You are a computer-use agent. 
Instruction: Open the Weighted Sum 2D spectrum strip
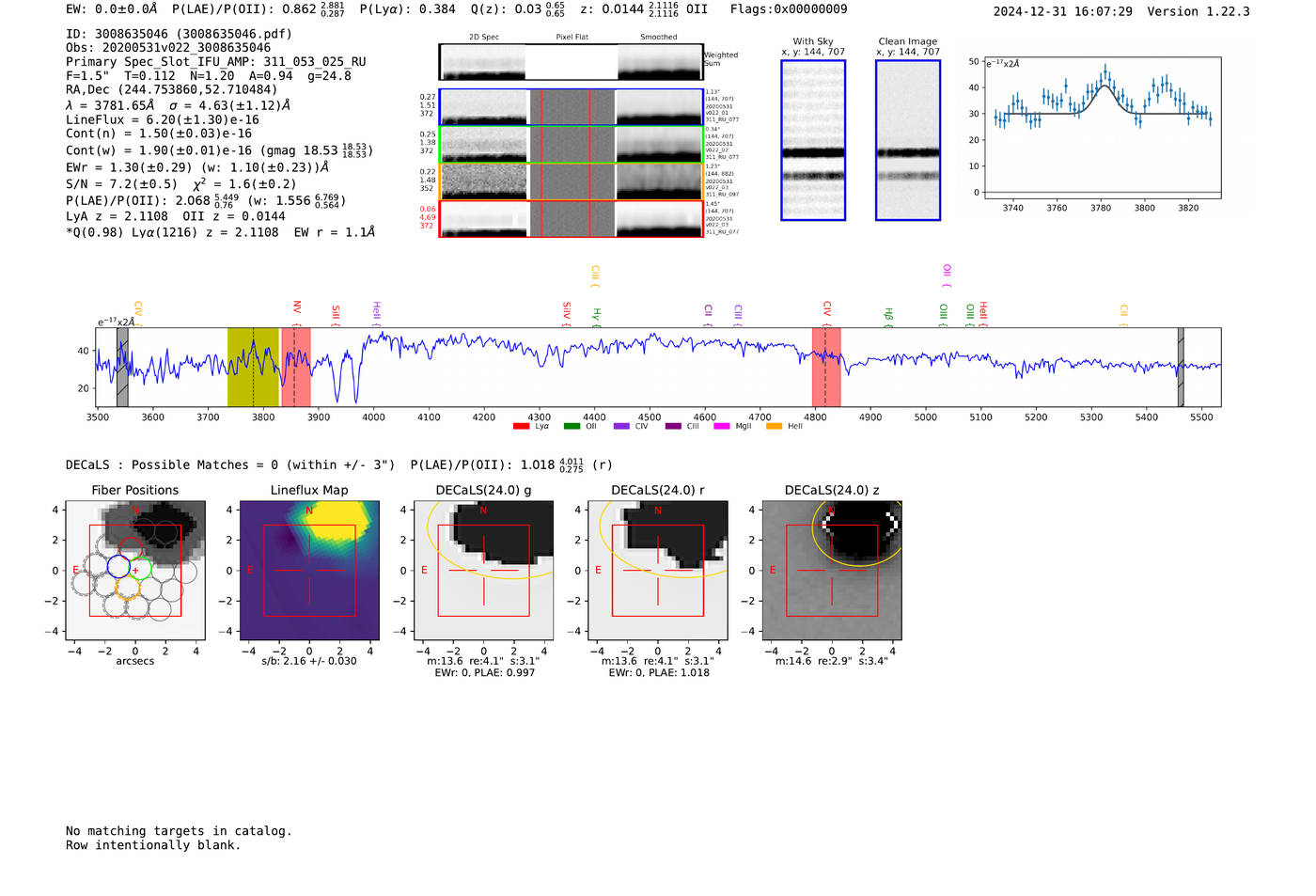click(572, 62)
